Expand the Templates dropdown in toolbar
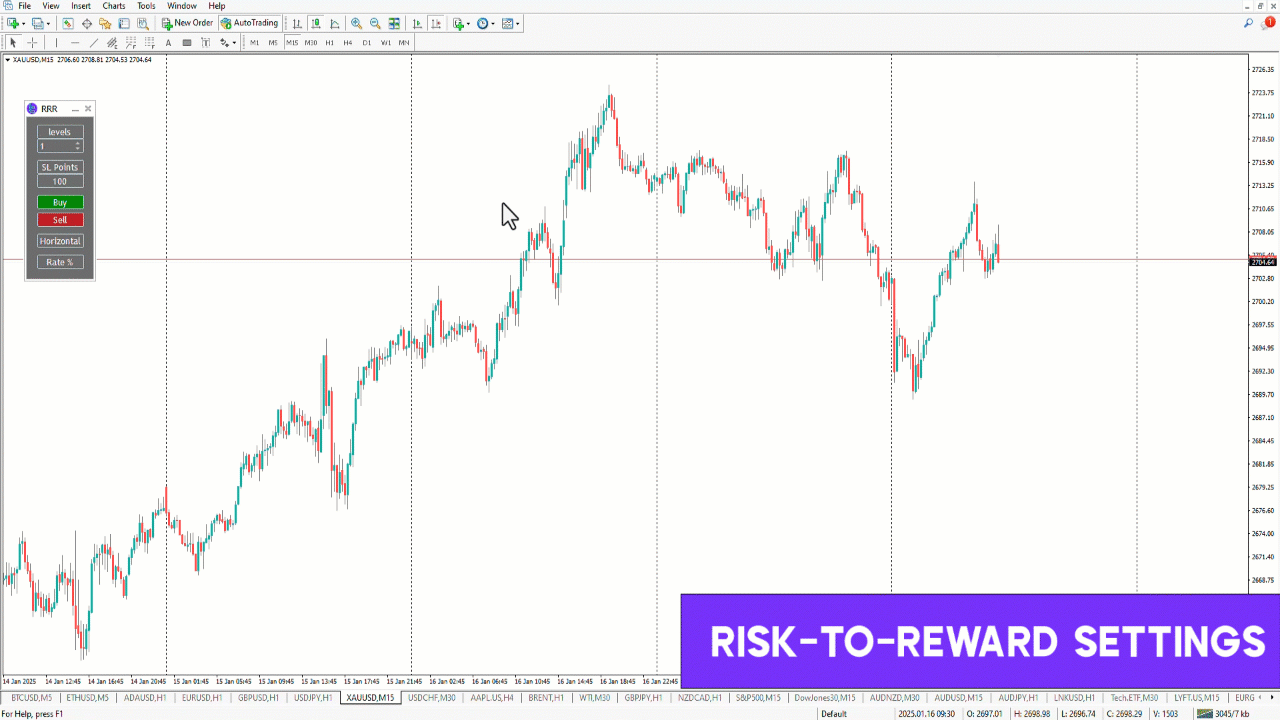This screenshot has height=720, width=1280. click(x=518, y=23)
